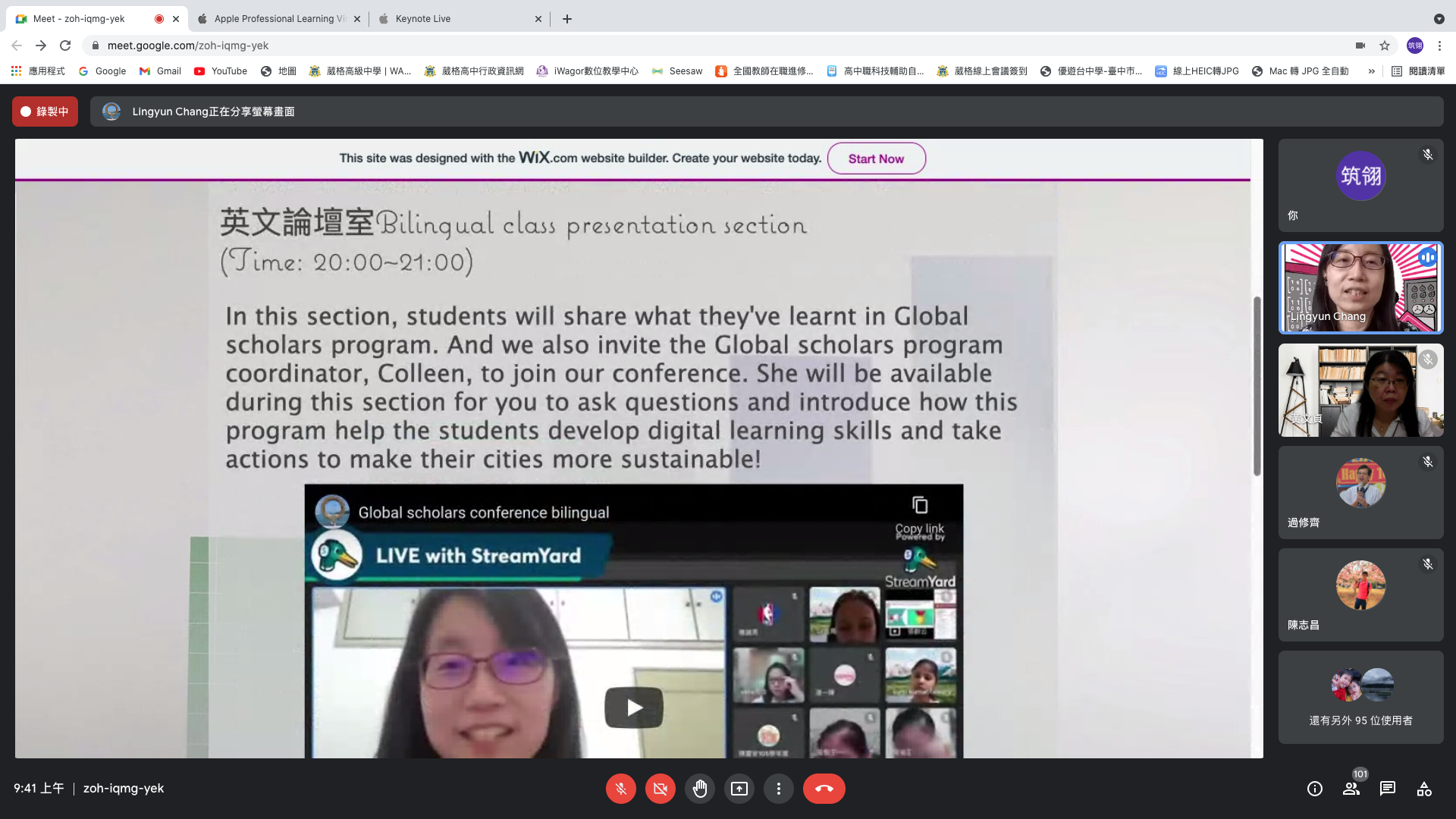Toggle the microphone mute button

(620, 789)
